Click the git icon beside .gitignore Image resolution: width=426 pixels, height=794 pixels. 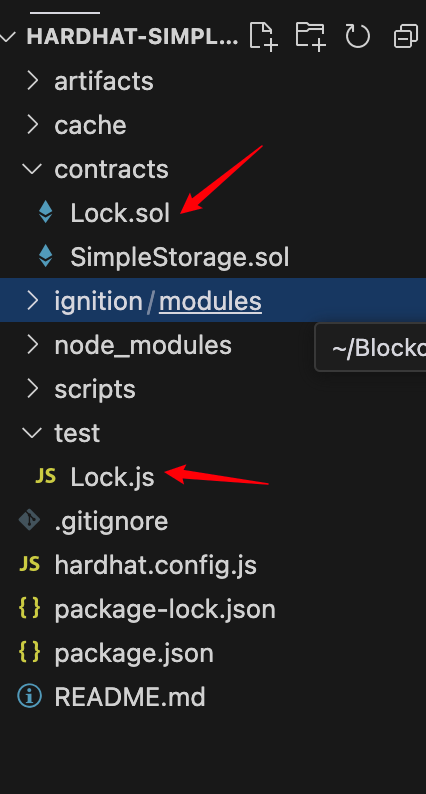pyautogui.click(x=29, y=520)
